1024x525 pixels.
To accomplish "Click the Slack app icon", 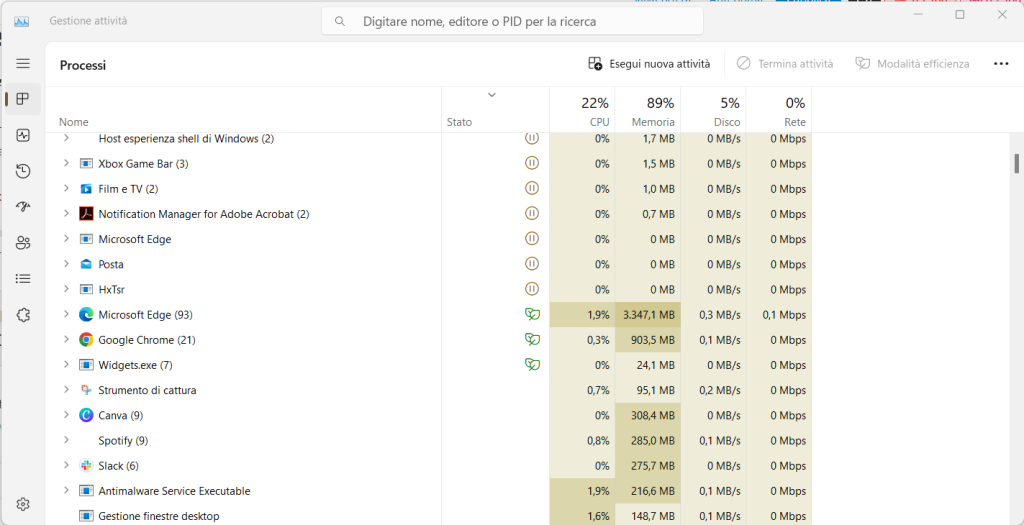I will pyautogui.click(x=86, y=466).
